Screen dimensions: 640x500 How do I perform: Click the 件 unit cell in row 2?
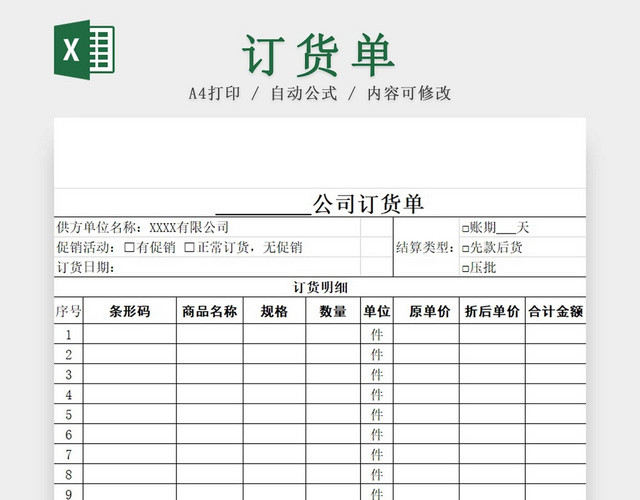pyautogui.click(x=377, y=354)
